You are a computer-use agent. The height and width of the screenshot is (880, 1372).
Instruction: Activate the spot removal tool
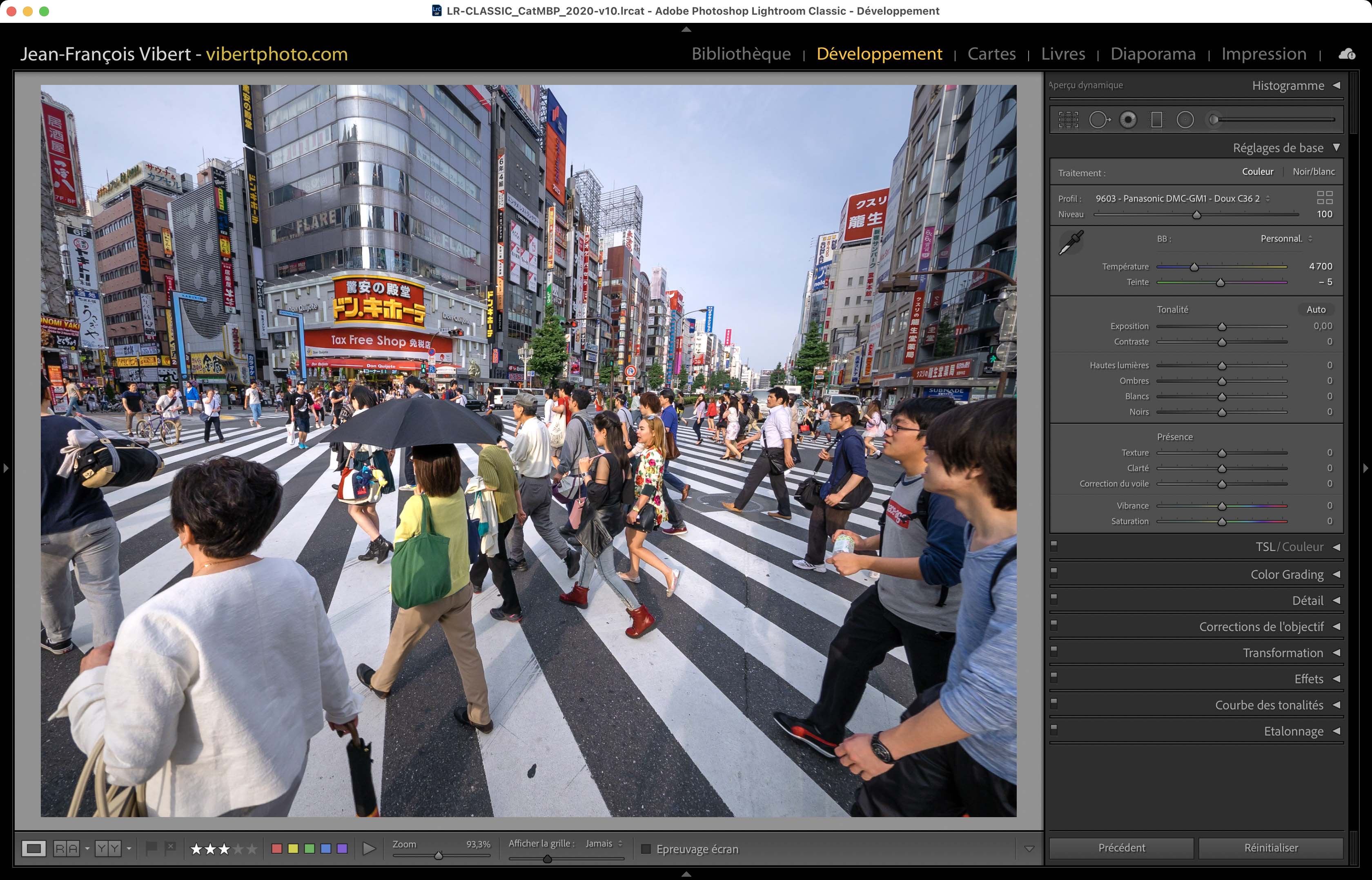(x=1098, y=120)
